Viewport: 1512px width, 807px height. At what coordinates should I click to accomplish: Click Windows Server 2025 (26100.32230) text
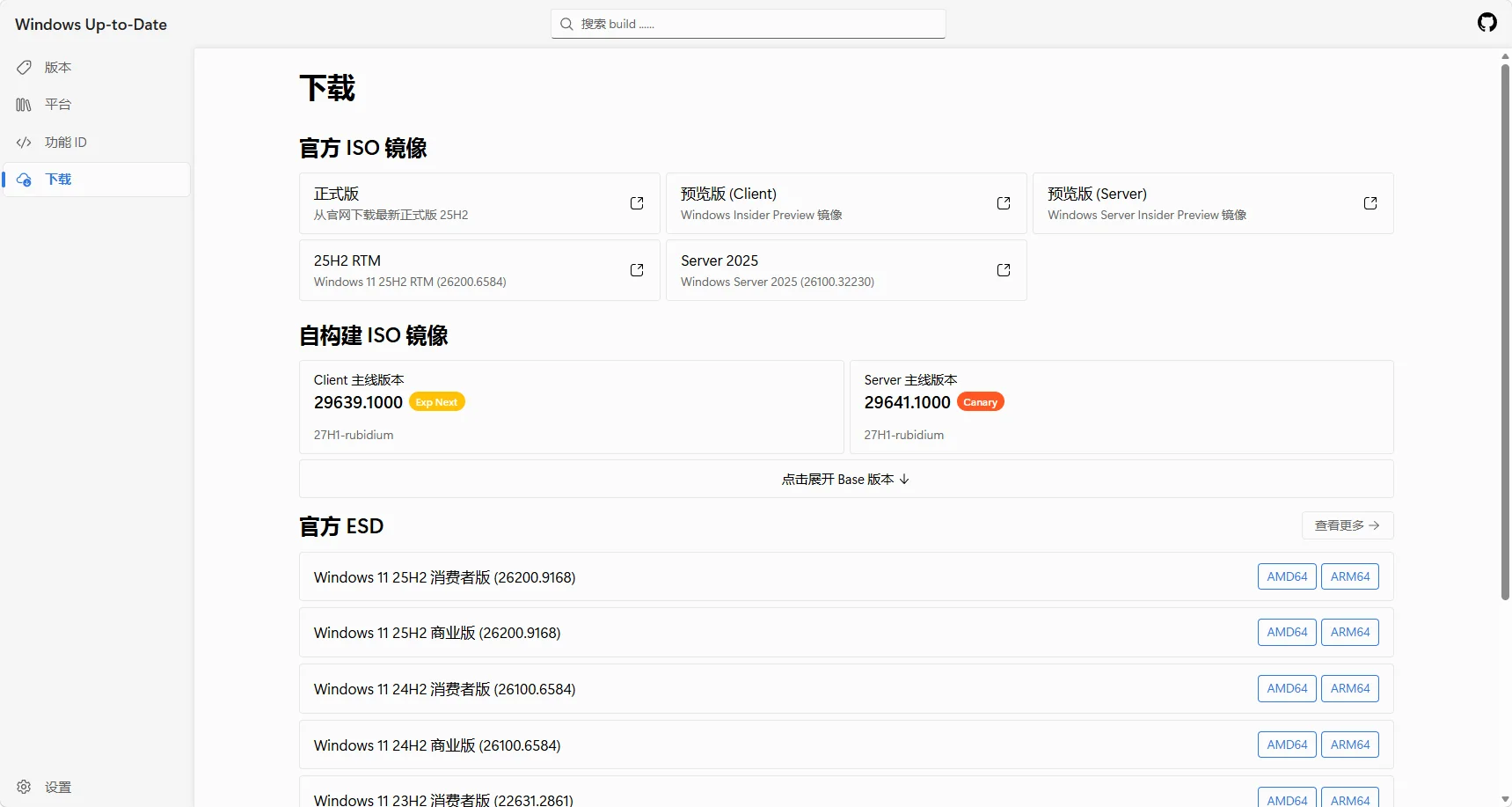778,282
